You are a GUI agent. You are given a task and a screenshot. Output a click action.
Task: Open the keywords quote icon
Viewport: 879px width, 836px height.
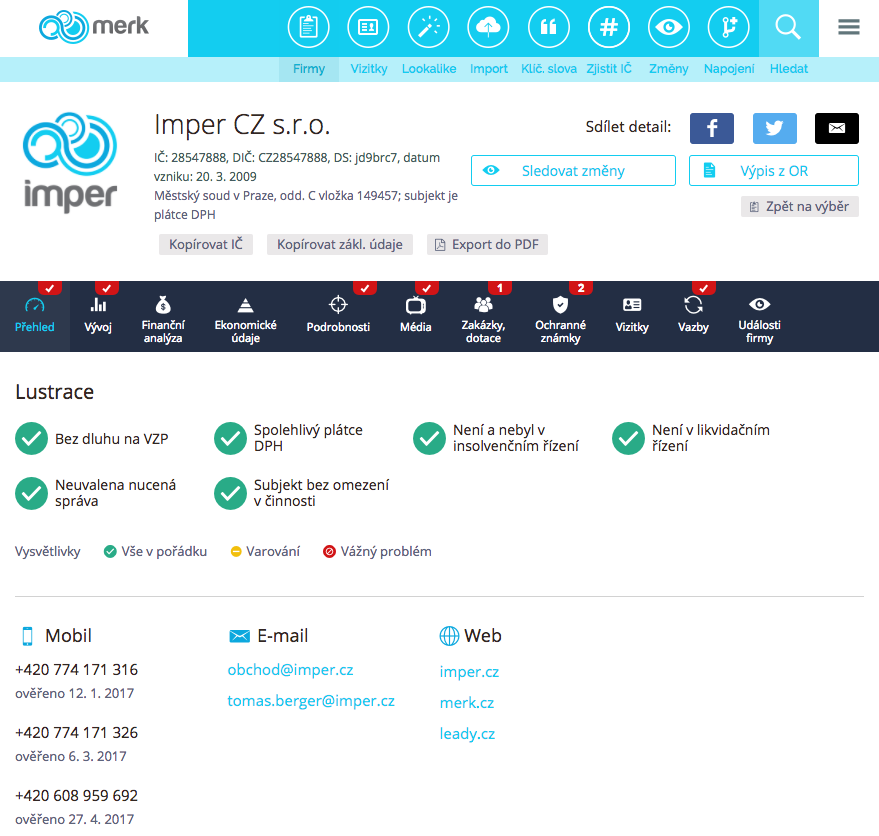pos(549,27)
